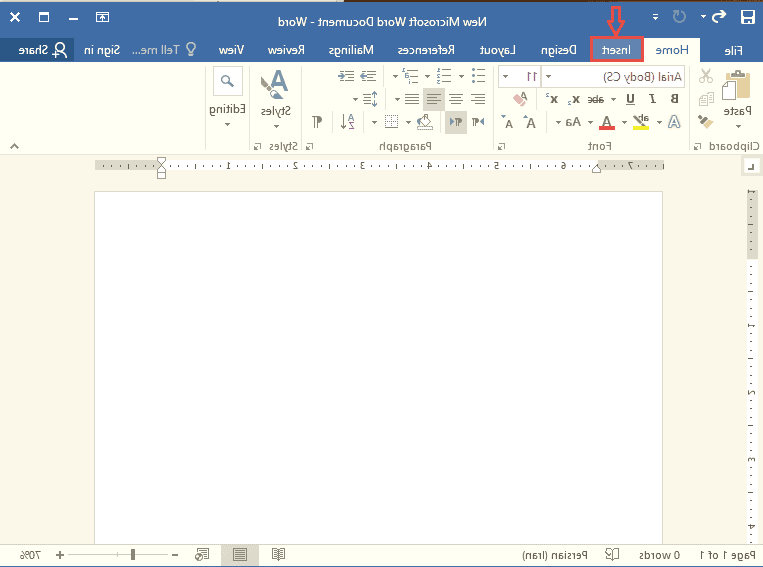Click the Text Effects outlined A icon

tap(674, 122)
